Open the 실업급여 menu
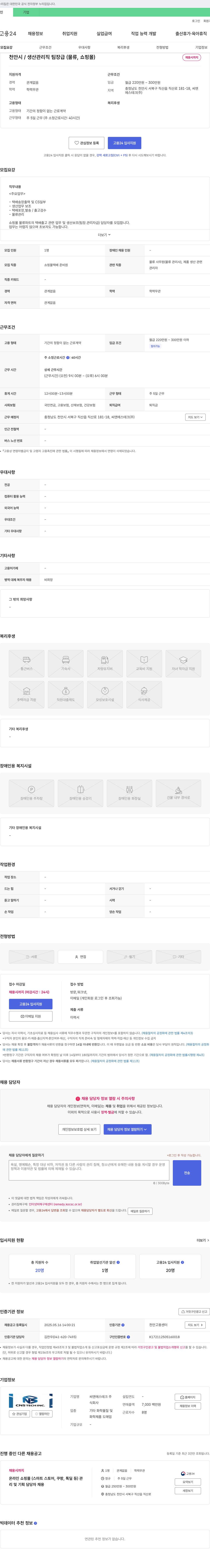 click(104, 33)
